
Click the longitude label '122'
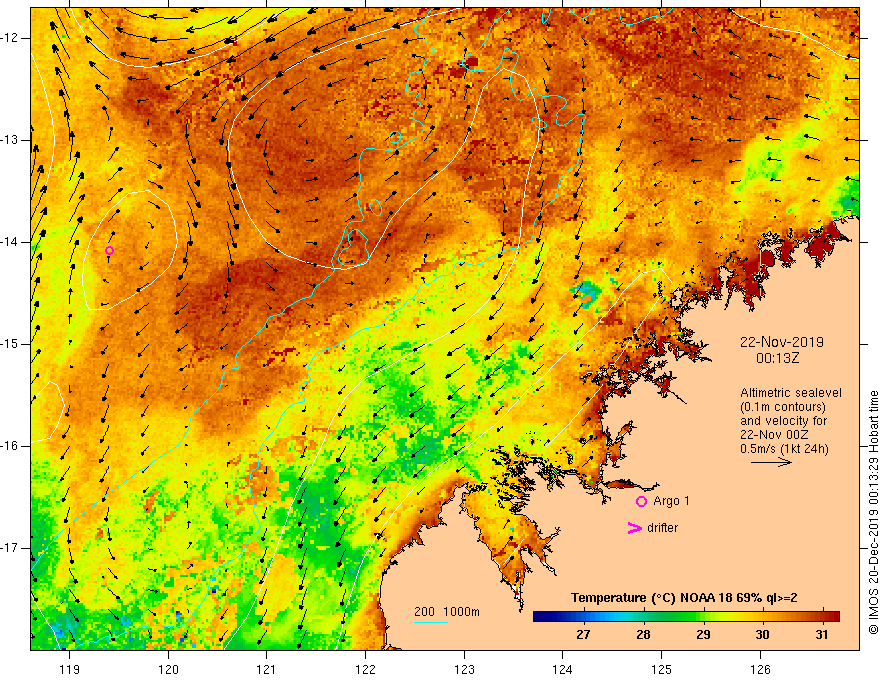tap(365, 669)
